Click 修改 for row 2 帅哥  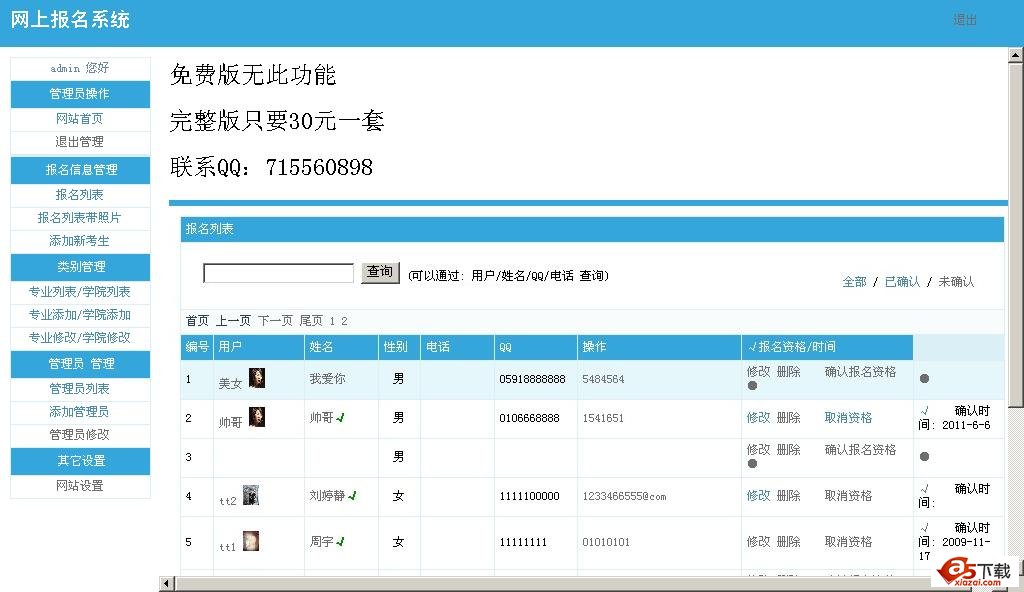coord(758,418)
